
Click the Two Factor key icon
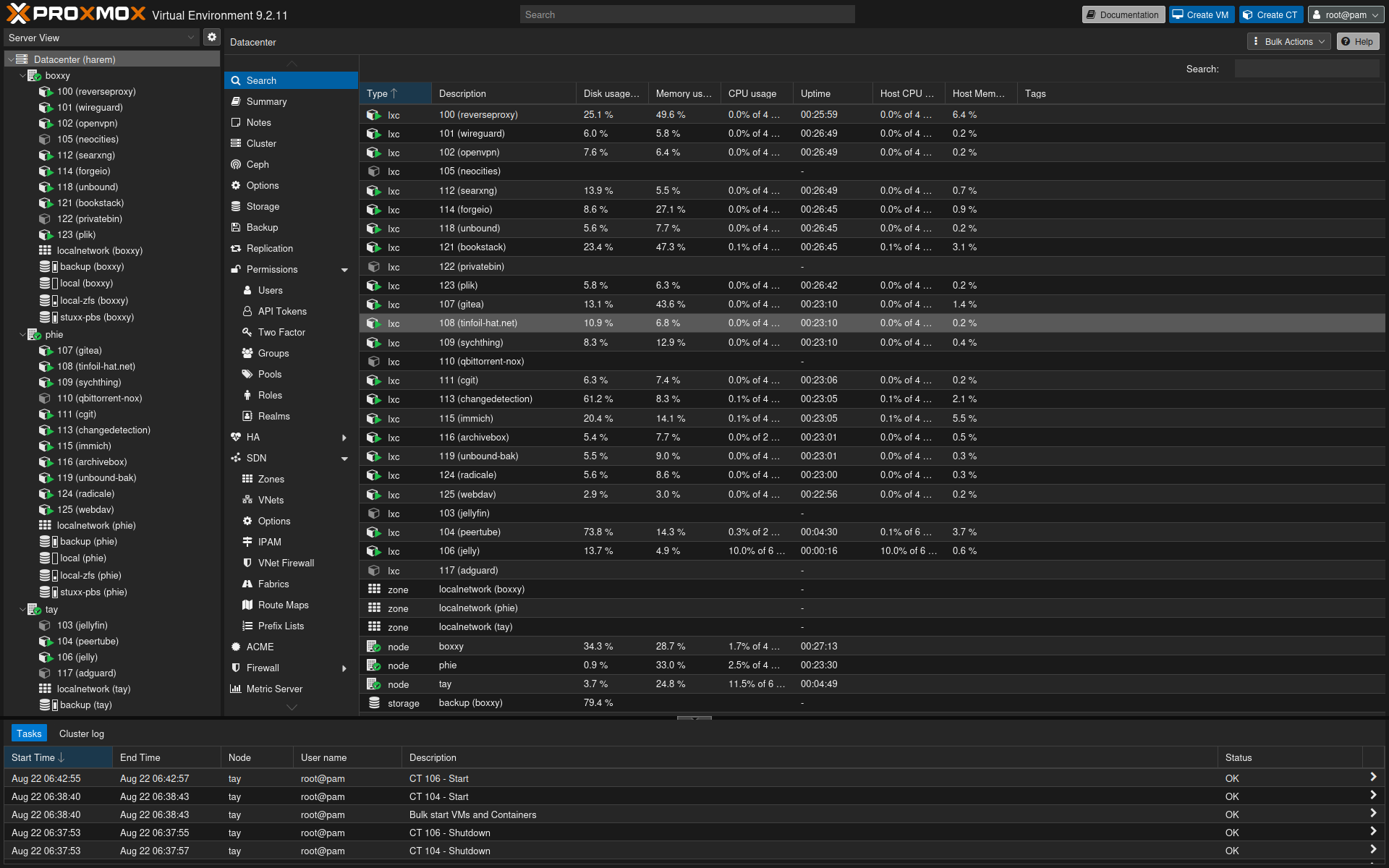pos(247,333)
